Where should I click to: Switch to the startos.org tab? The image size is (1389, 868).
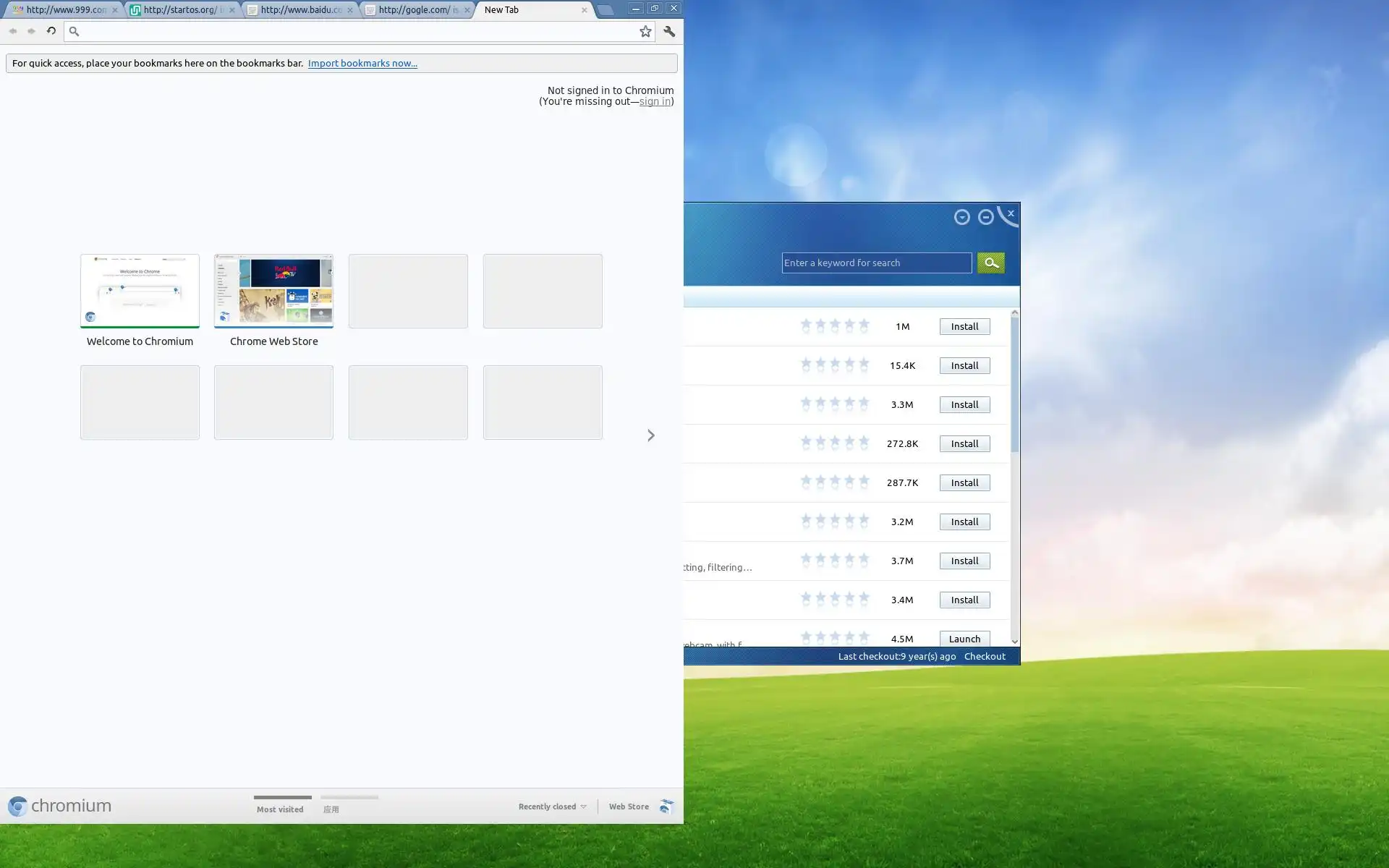tap(181, 10)
